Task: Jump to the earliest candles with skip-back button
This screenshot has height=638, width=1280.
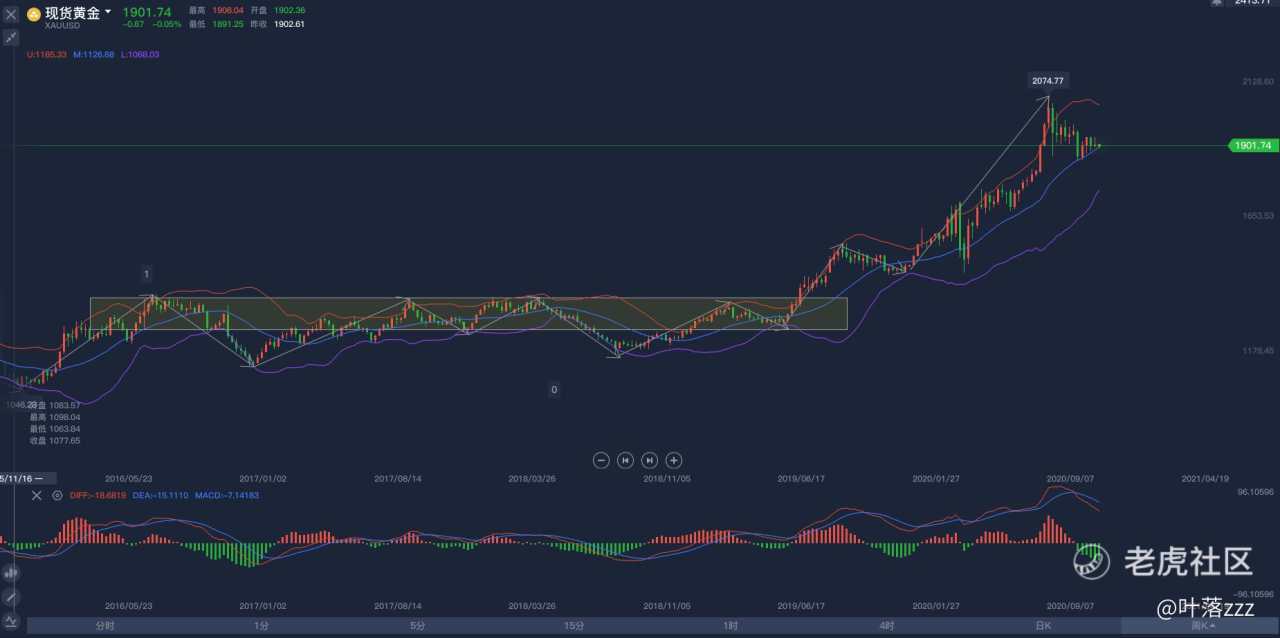Action: [x=625, y=460]
